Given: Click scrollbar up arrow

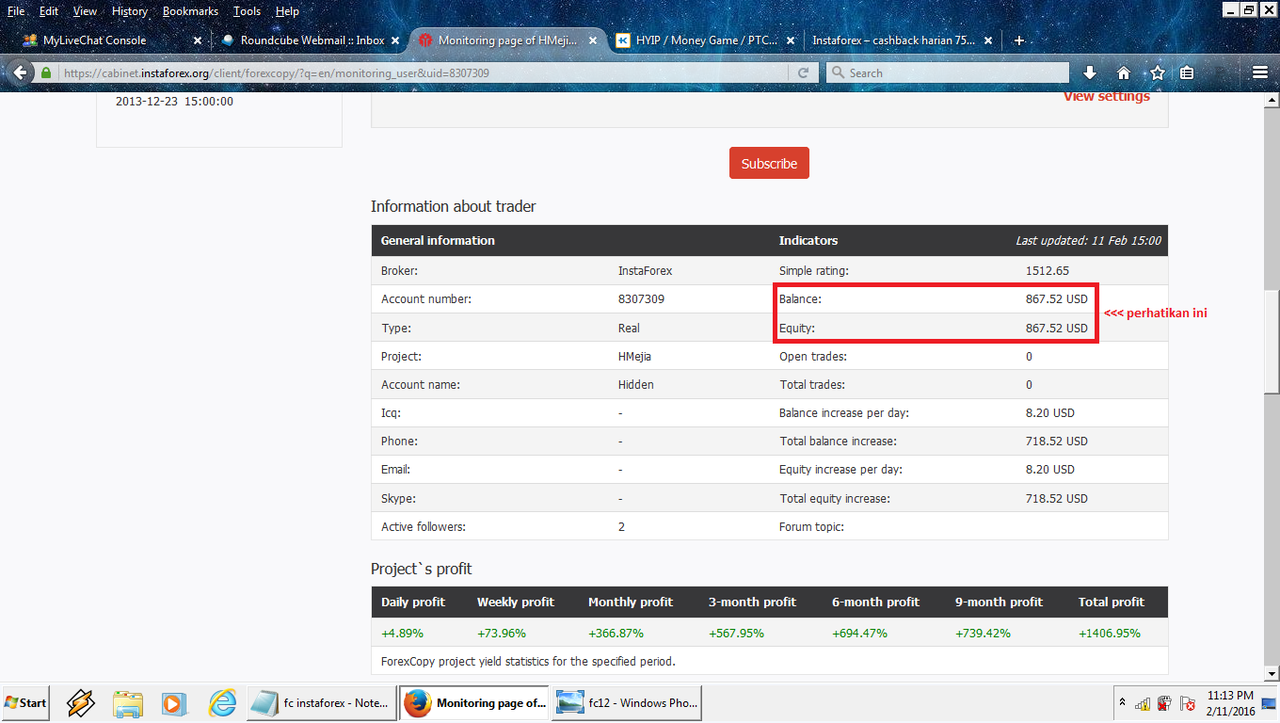Looking at the screenshot, I should [x=1272, y=100].
